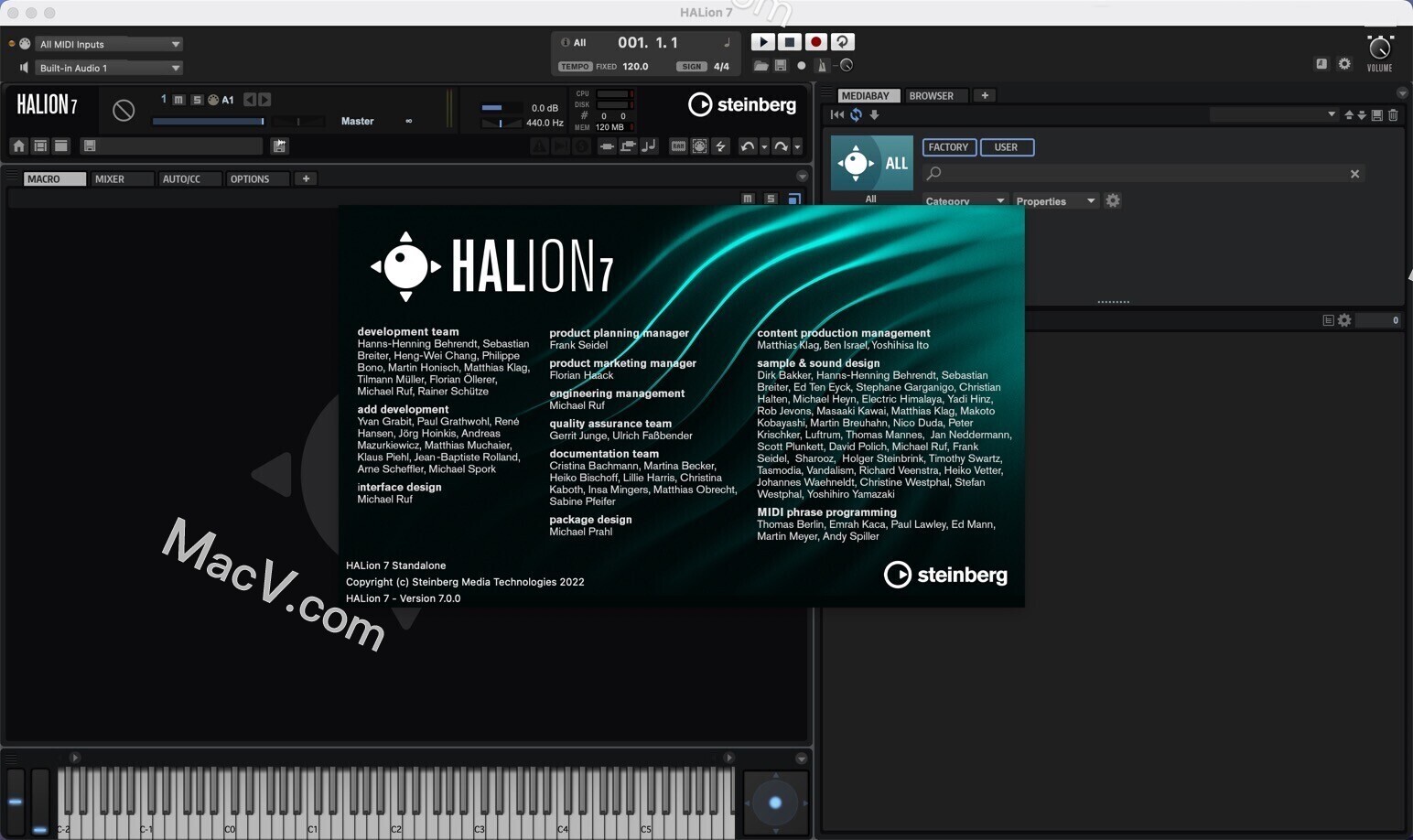Viewport: 1413px width, 840px height.
Task: Adjust slot level slider
Action: click(209, 121)
